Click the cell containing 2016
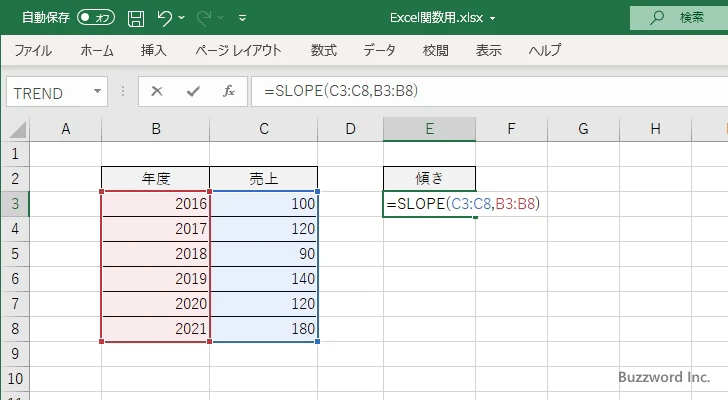728x400 pixels. tap(156, 204)
